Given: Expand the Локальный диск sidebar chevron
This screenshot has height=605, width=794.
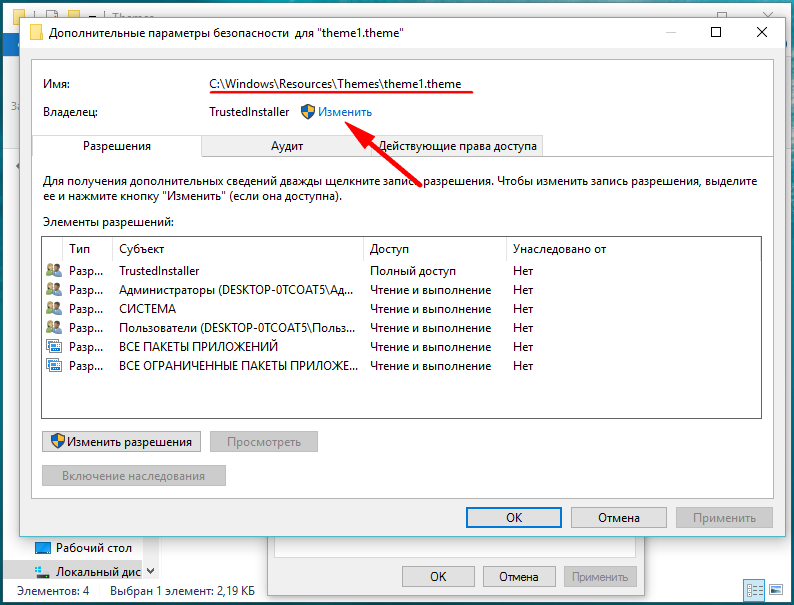Looking at the screenshot, I should pos(150,571).
